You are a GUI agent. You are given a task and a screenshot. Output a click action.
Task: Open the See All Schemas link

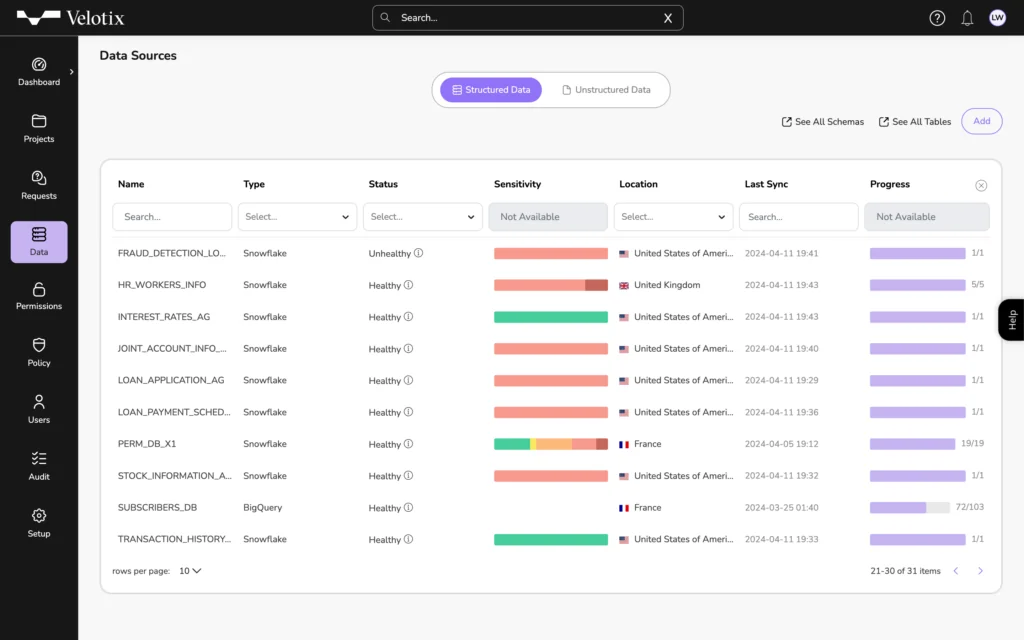point(823,121)
